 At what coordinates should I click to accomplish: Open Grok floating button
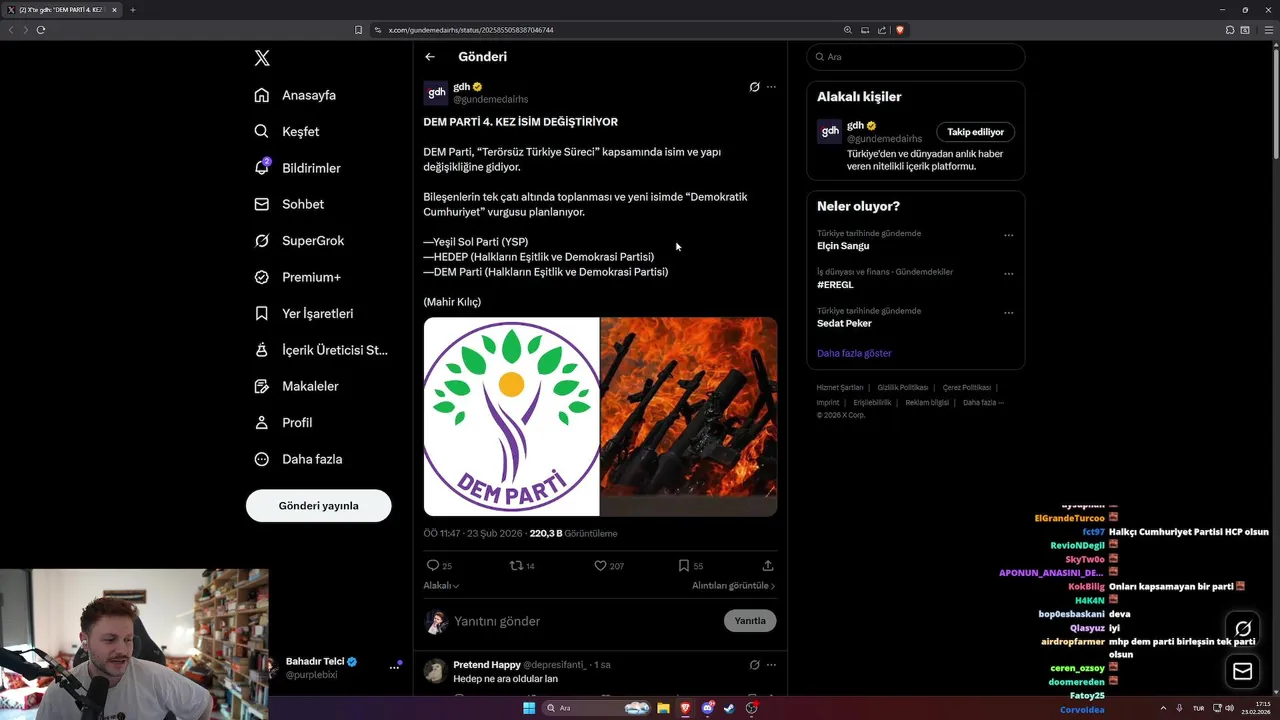[1243, 629]
